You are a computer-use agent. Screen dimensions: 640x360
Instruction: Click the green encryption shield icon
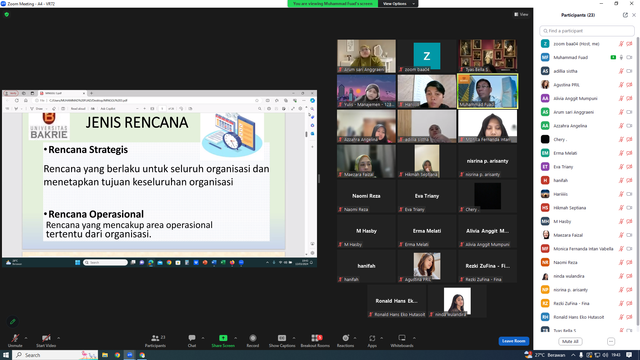pyautogui.click(x=7, y=14)
